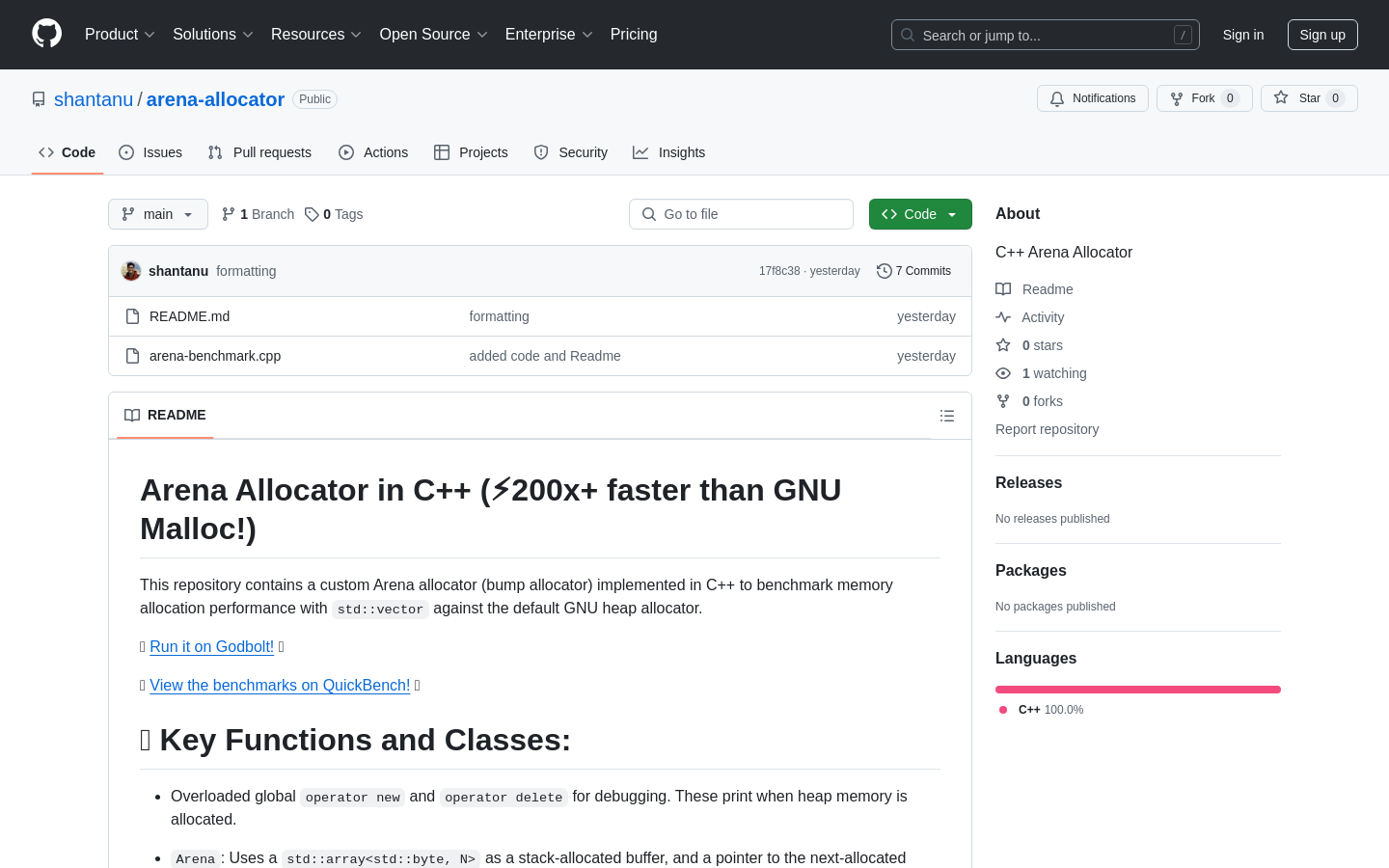Click the Run it on Godbolt! link

[212, 646]
